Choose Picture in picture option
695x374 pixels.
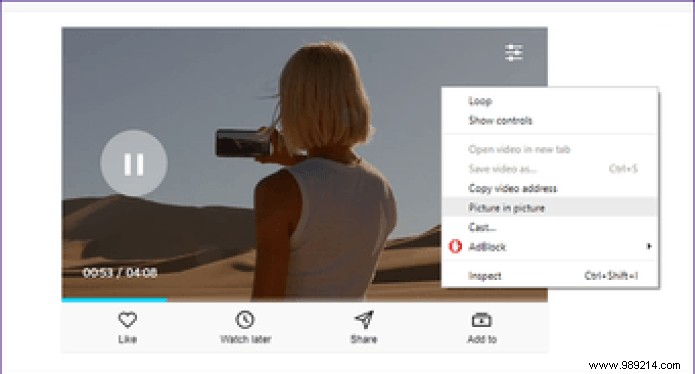[x=551, y=207]
